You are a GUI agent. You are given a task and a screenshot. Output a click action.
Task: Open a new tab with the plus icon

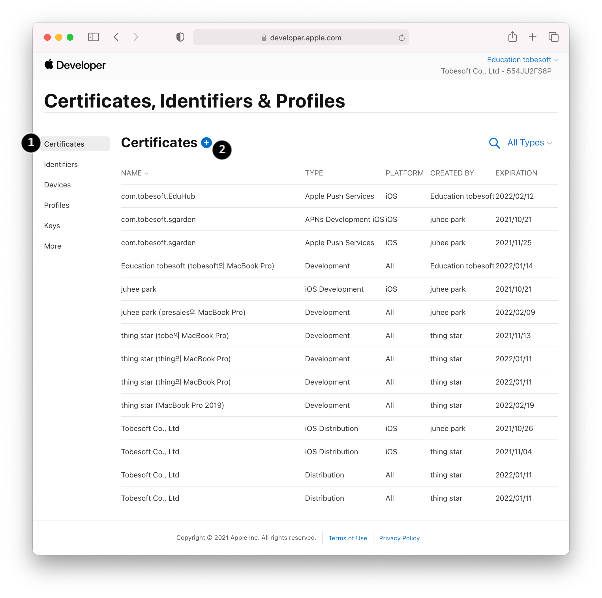click(x=533, y=37)
